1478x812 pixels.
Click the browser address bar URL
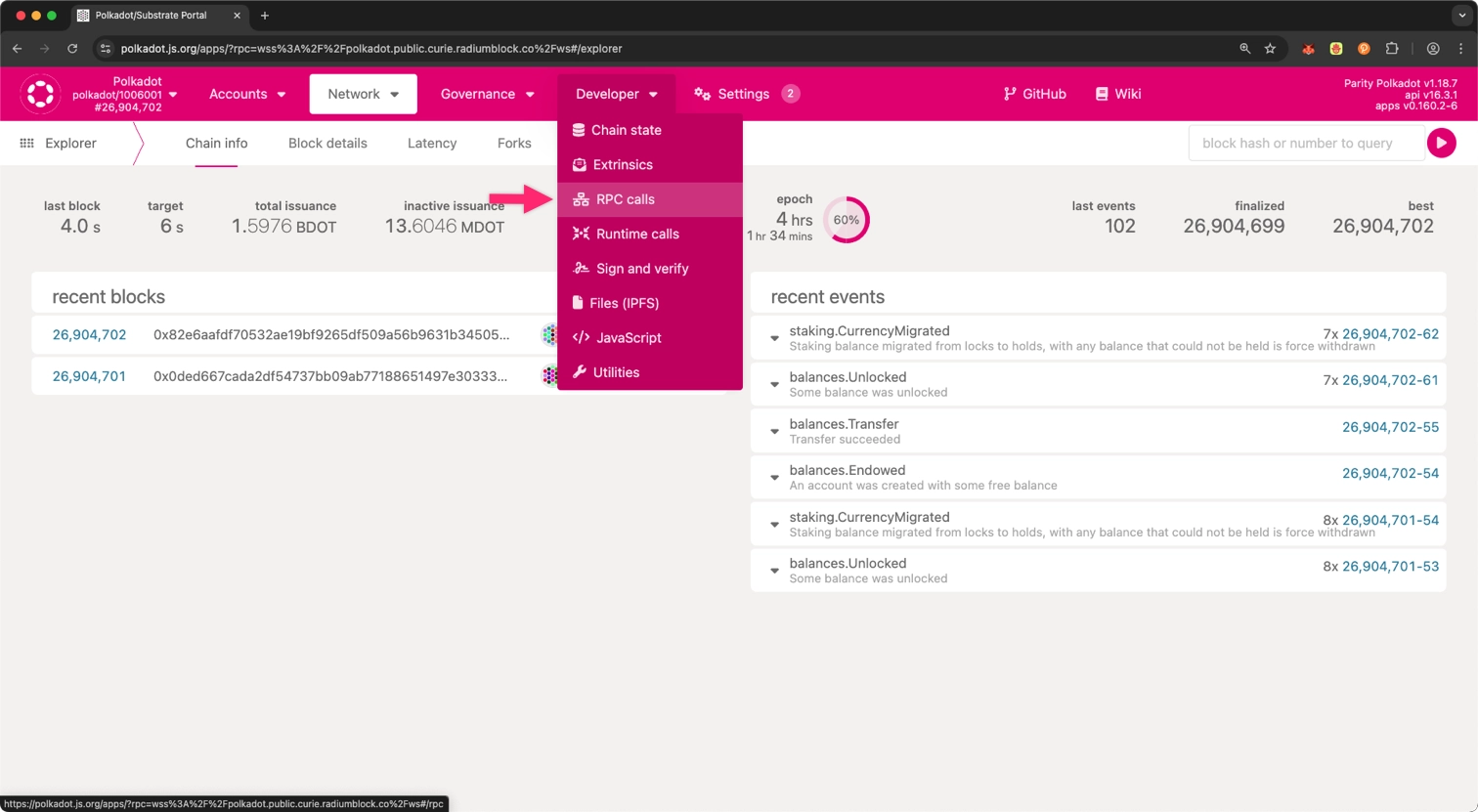point(371,48)
